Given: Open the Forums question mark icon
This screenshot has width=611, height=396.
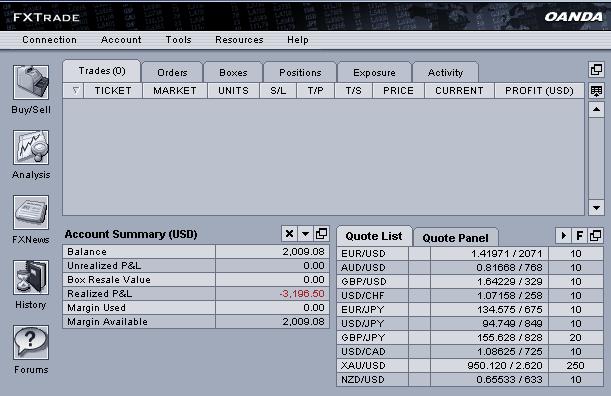Looking at the screenshot, I should [31, 343].
